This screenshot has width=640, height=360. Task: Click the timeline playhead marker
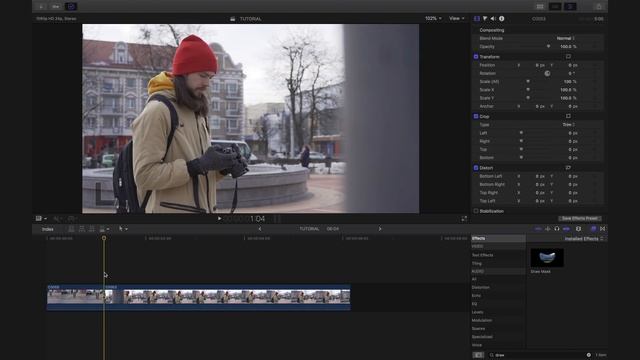(104, 238)
